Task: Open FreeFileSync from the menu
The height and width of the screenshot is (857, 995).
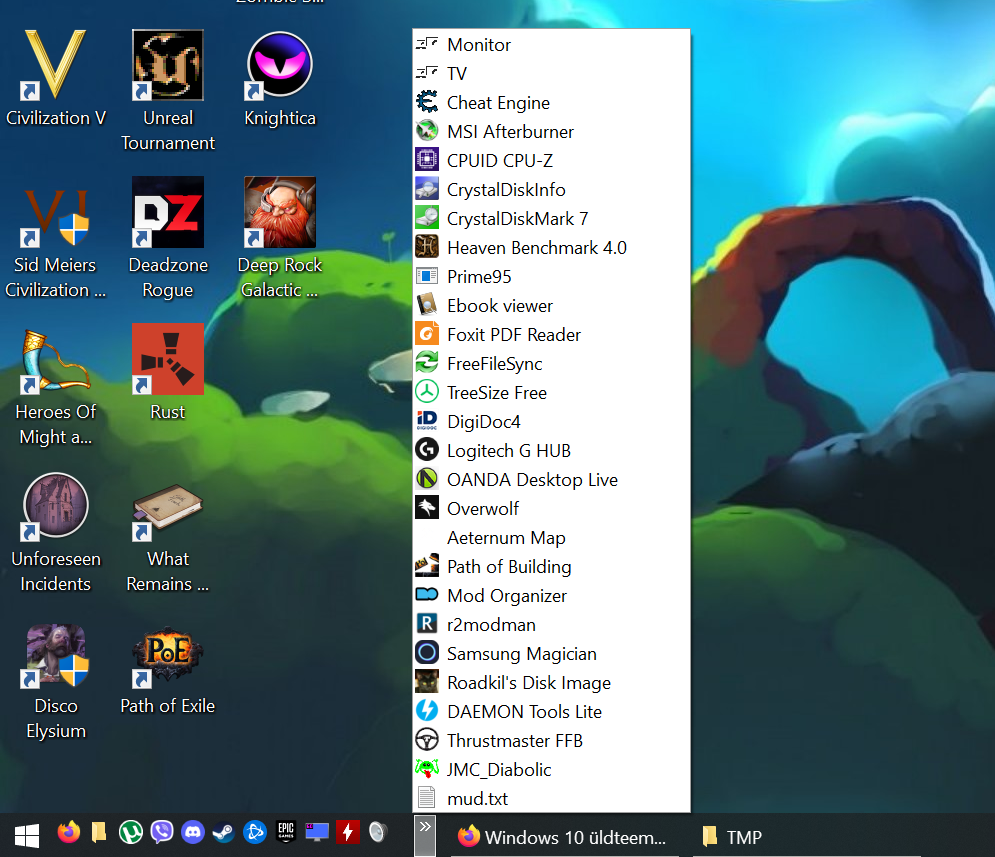Action: point(551,363)
